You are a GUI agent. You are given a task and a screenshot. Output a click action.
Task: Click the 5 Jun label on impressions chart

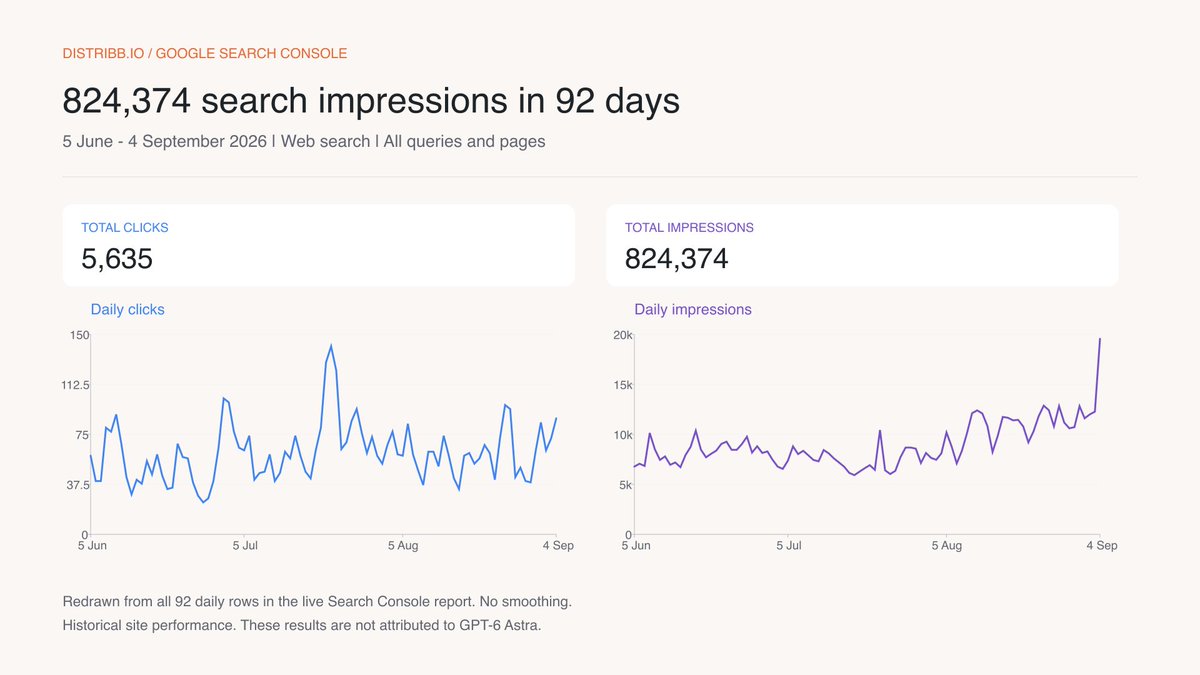(635, 546)
